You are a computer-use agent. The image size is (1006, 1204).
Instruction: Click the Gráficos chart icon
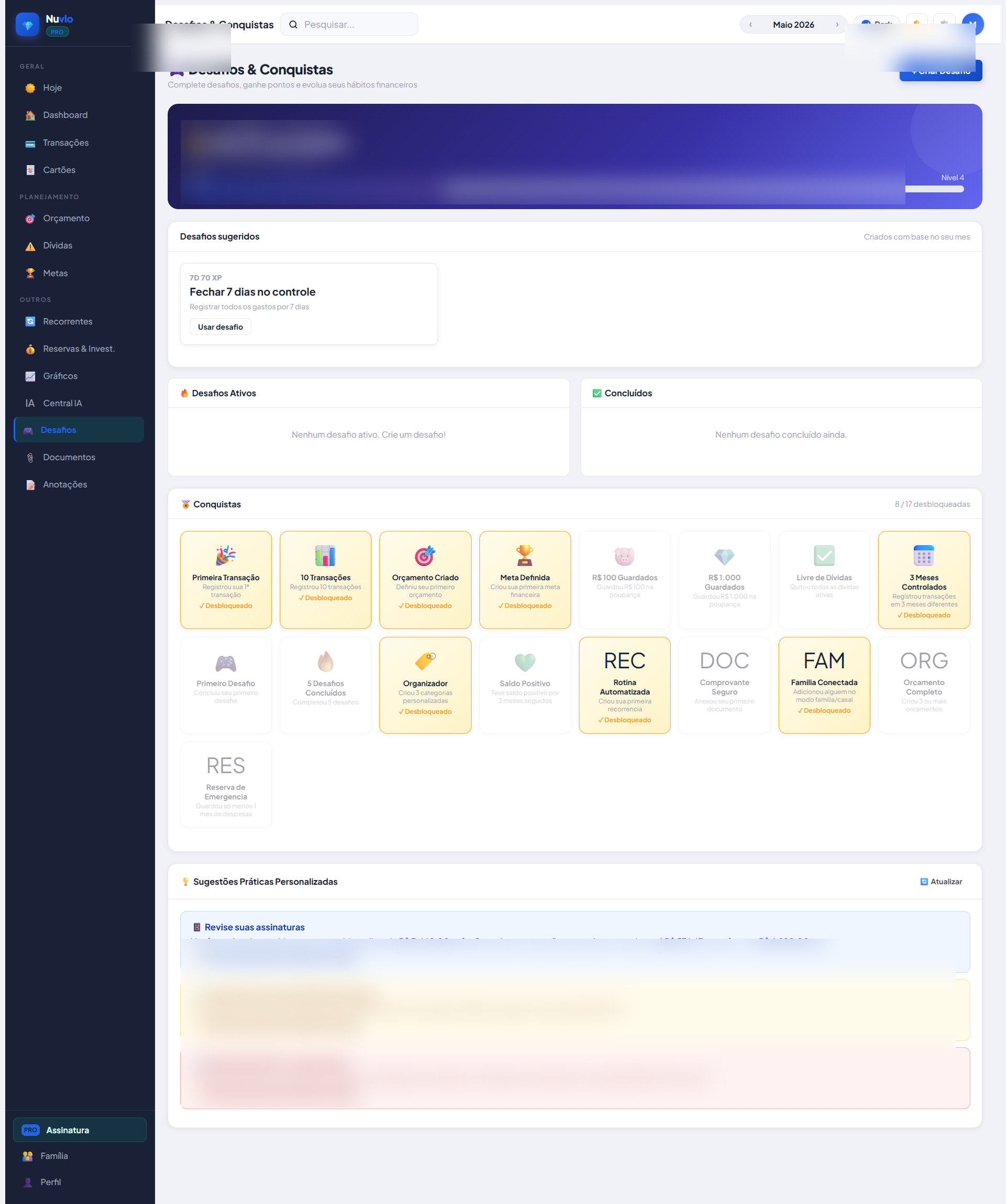30,376
